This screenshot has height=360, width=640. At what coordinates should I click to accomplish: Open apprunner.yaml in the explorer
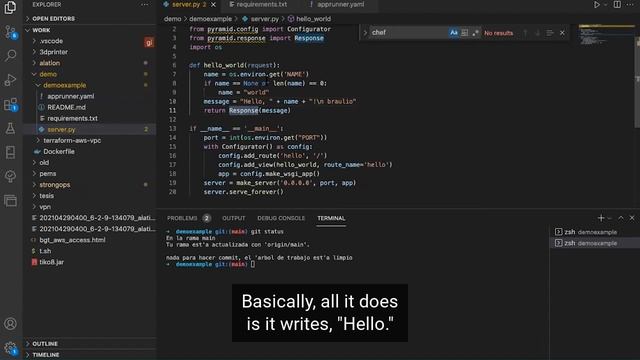[70, 96]
